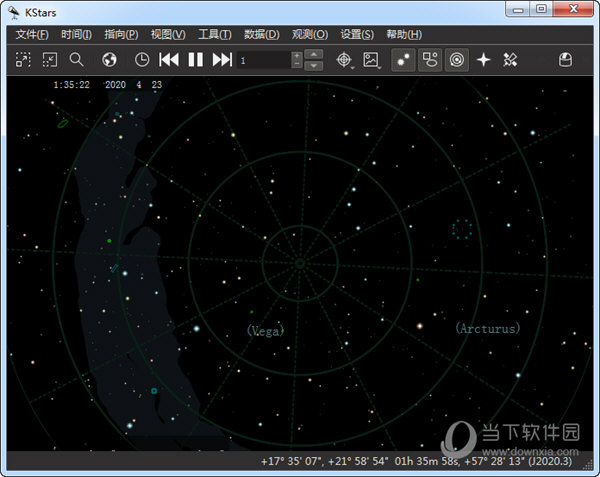The image size is (600, 477).
Task: Decrease time step with small minus button
Action: point(297,64)
